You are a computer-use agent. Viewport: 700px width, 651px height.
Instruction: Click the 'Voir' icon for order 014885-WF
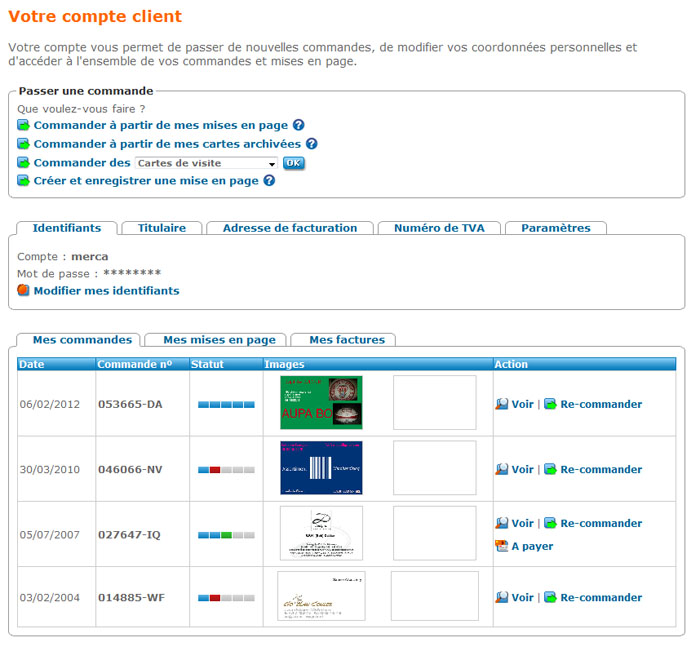coord(502,598)
